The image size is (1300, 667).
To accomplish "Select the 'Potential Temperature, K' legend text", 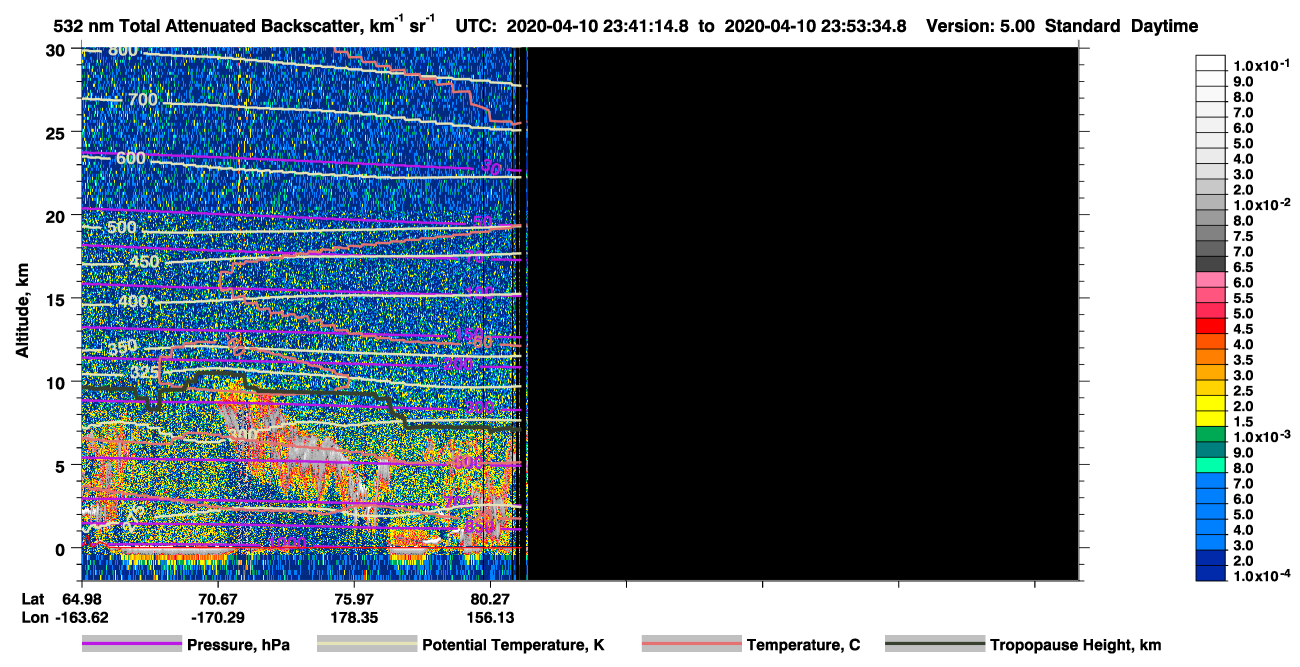I will point(513,646).
